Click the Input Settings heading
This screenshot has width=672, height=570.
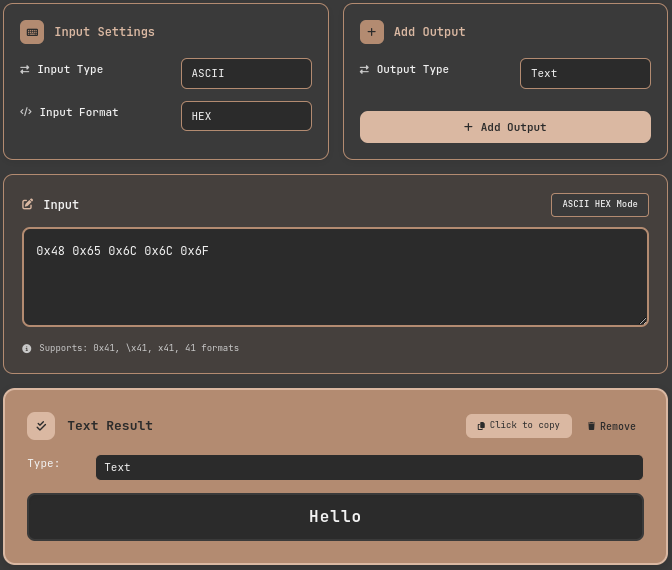(x=105, y=32)
